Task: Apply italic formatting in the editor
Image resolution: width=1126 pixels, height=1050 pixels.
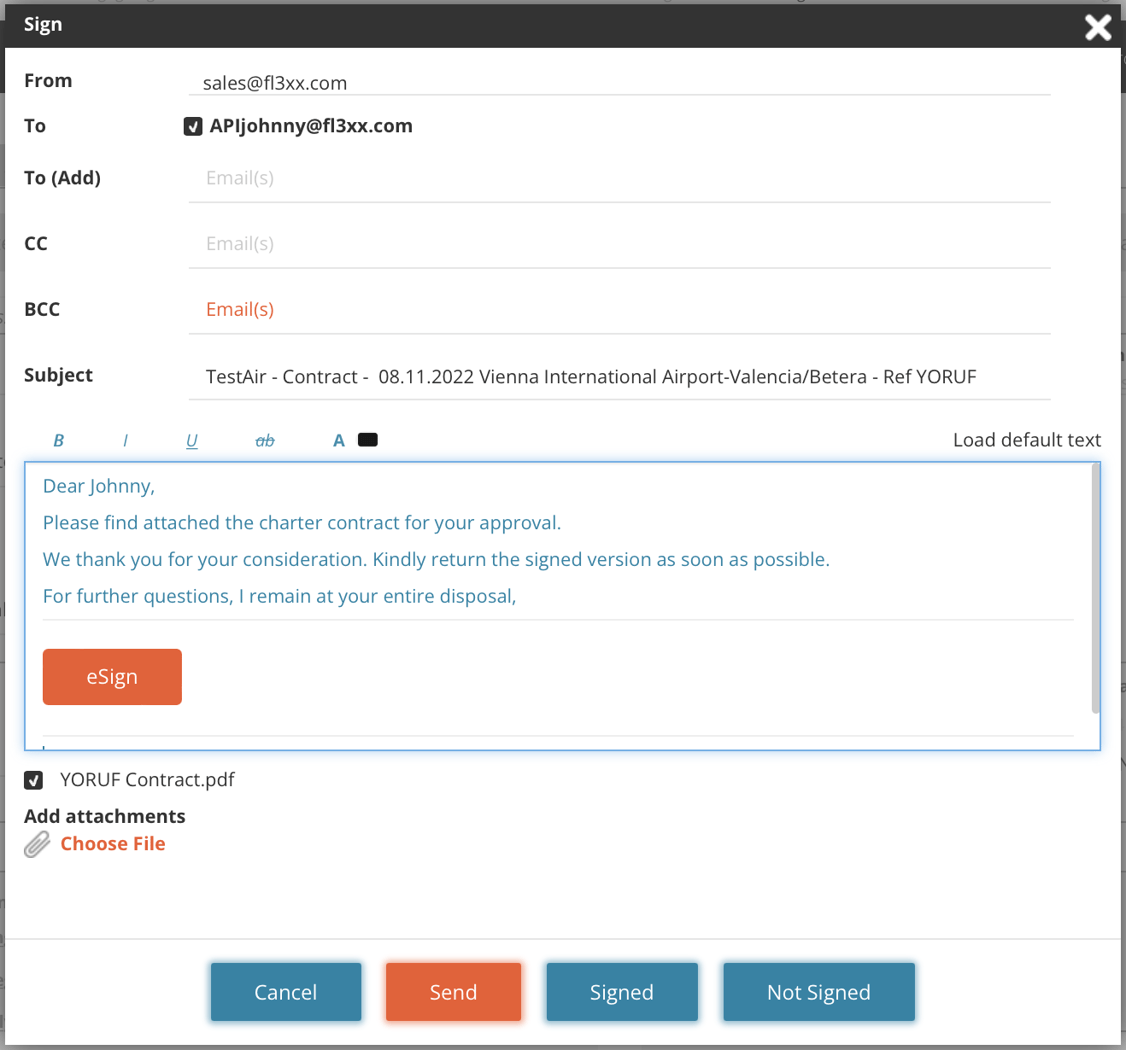Action: click(x=126, y=439)
